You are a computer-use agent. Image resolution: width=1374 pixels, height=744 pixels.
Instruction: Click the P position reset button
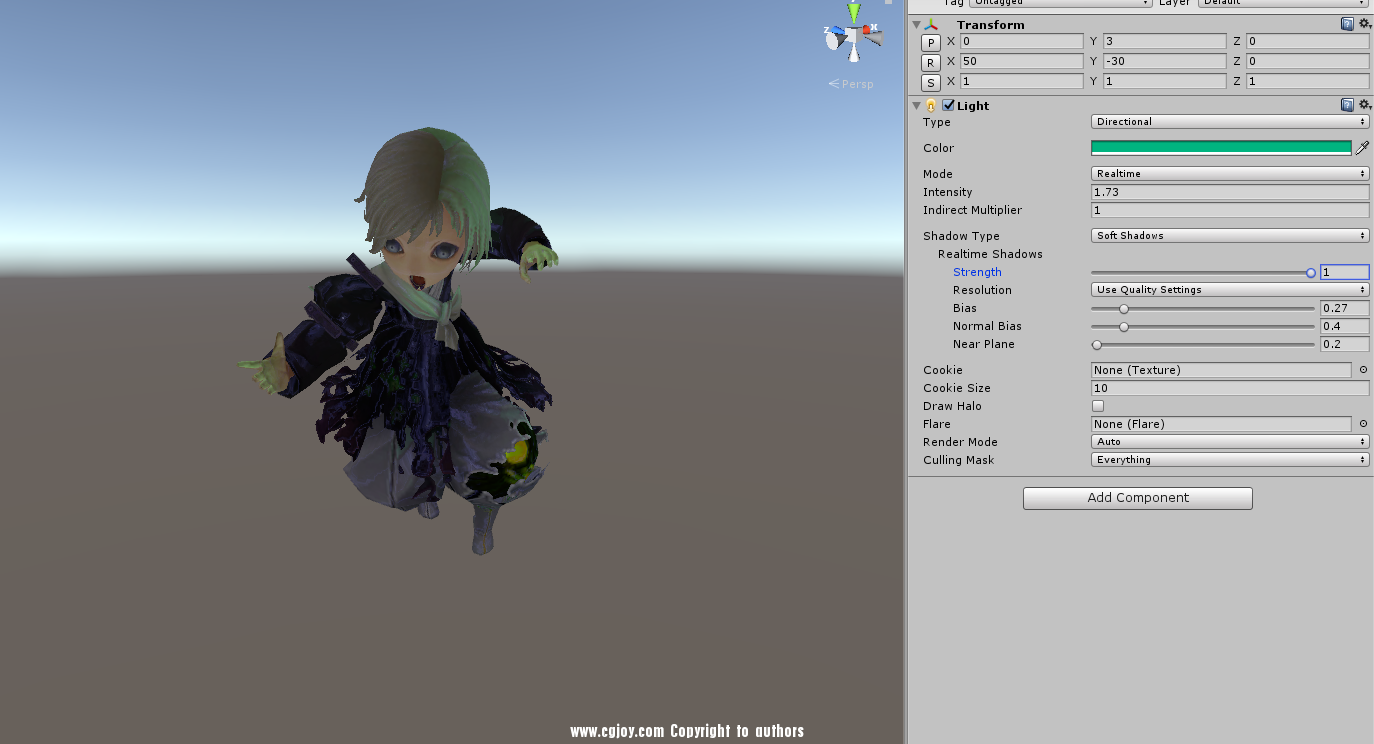click(931, 42)
